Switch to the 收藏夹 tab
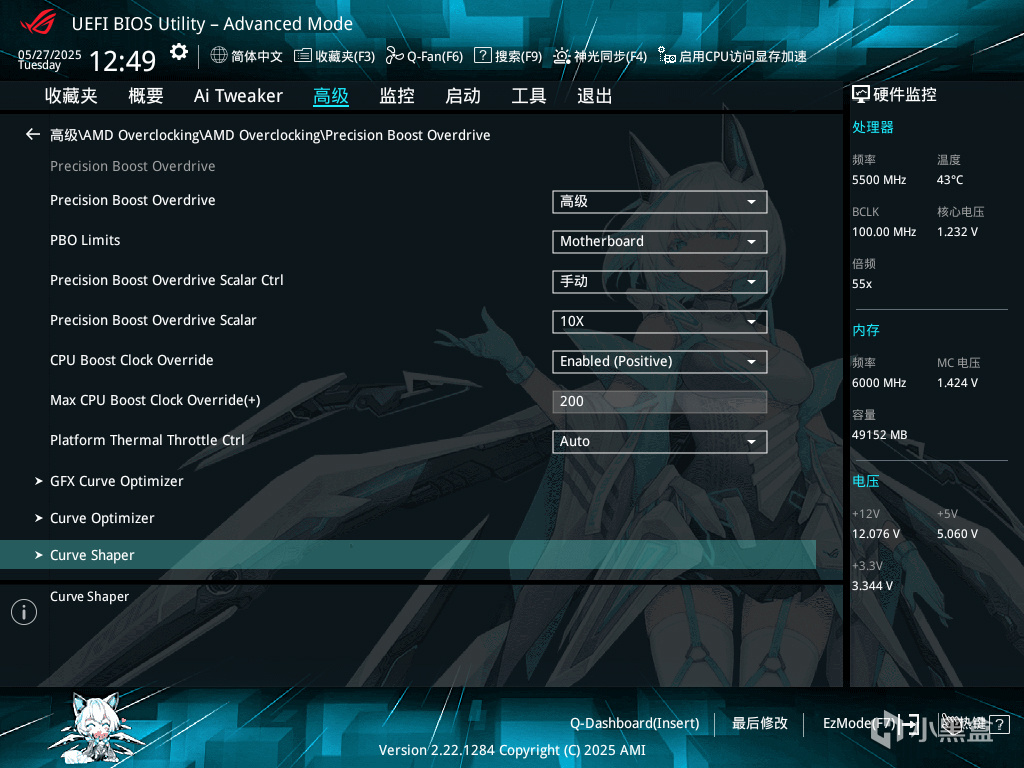This screenshot has width=1024, height=768. coord(71,96)
